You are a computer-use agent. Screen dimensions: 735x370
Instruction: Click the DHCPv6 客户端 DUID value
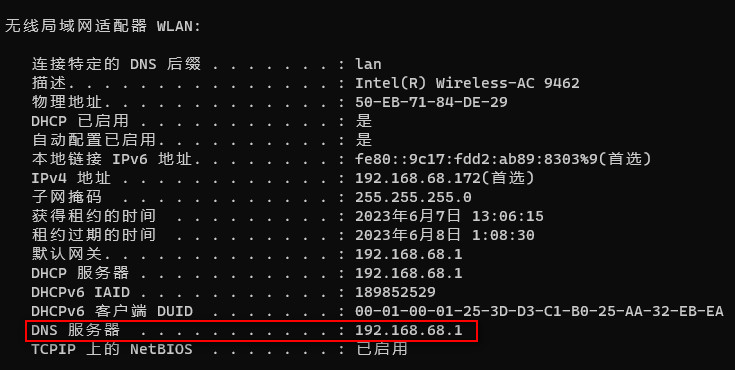click(539, 311)
